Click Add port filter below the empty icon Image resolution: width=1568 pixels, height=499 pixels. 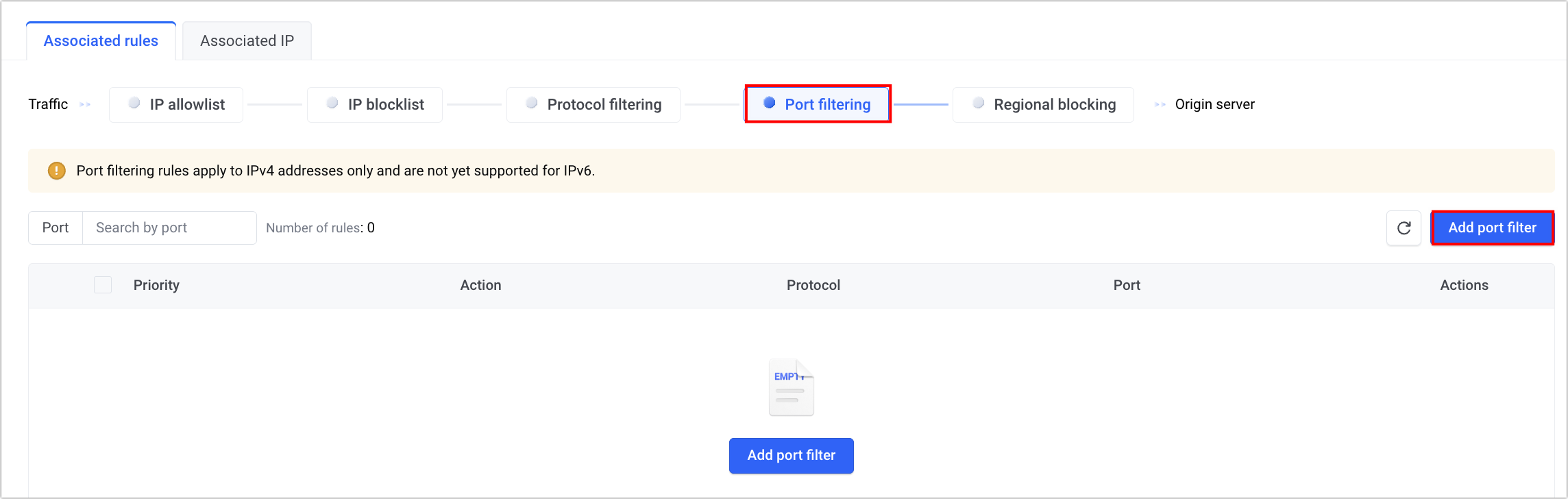(x=791, y=456)
